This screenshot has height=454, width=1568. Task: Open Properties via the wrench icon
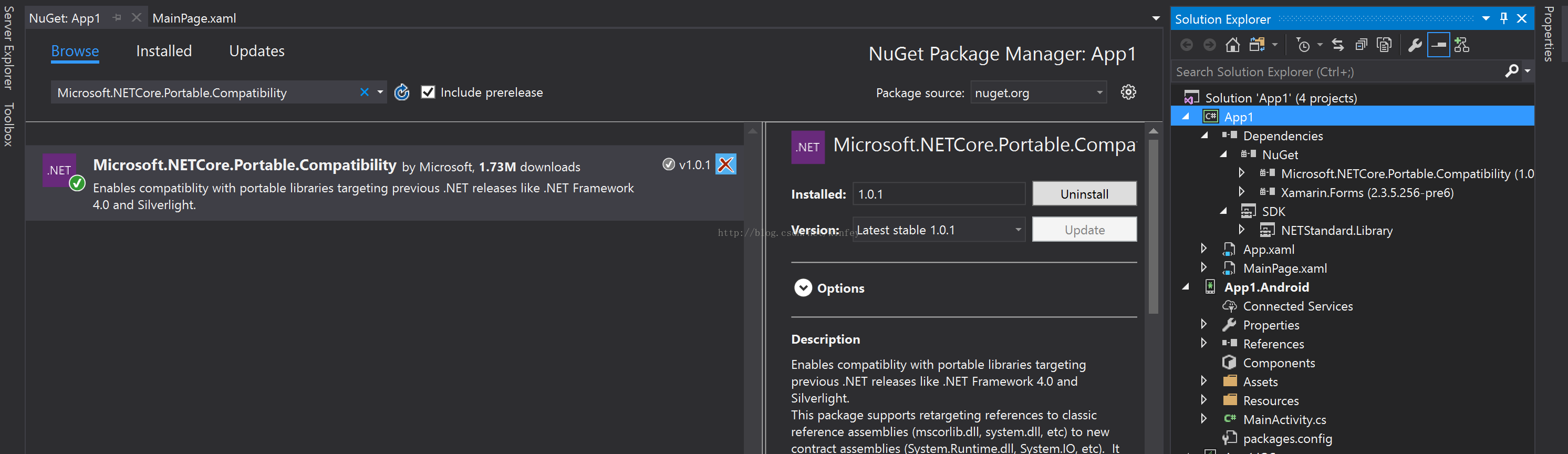[x=1415, y=45]
